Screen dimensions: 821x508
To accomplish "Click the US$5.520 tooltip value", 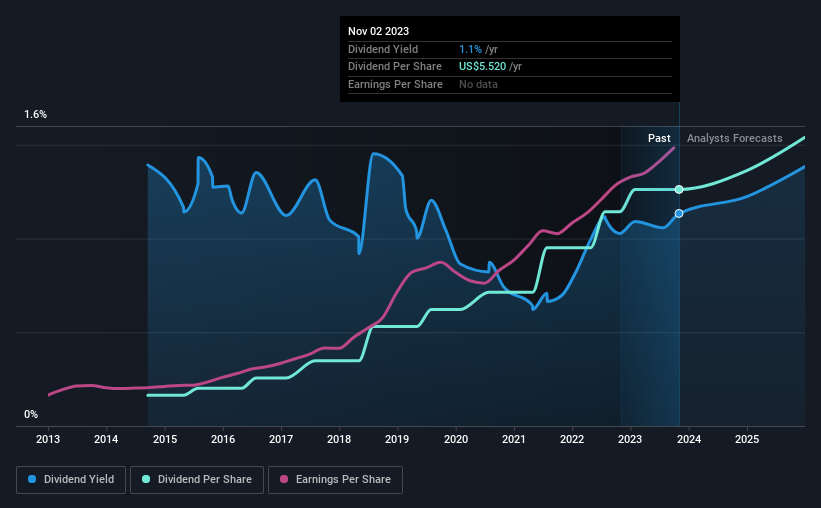I will tap(482, 67).
